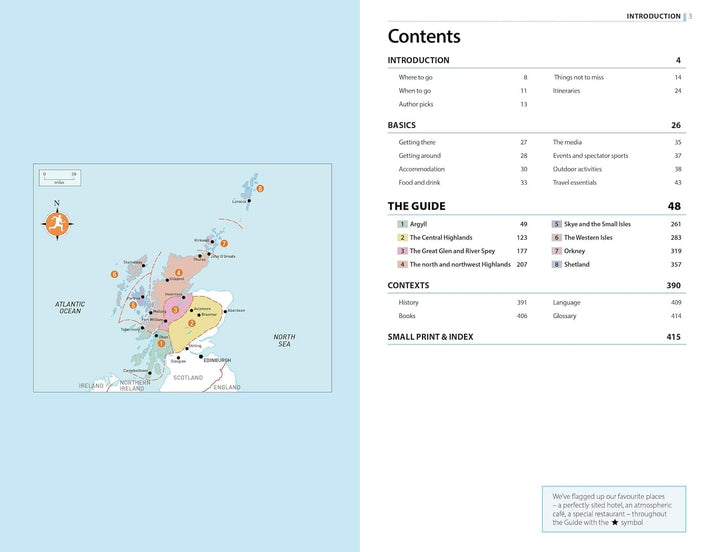This screenshot has width=720, height=552.
Task: Click the orange marker 3 on the map
Action: tap(175, 310)
